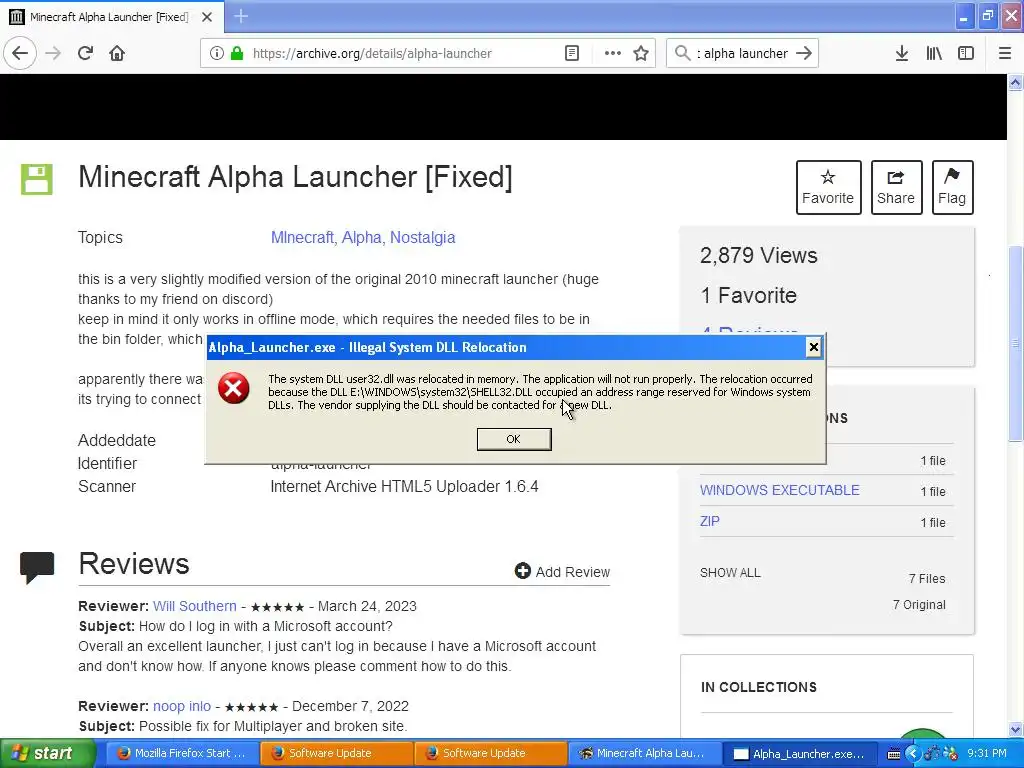Switch to Mozilla Firefox Start taskbar item
1024x768 pixels.
click(182, 753)
